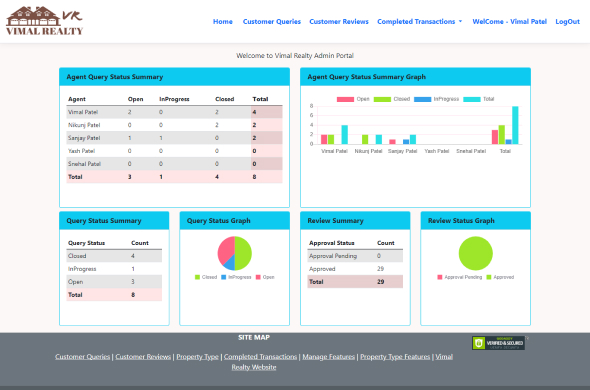Click the Agent Query Status Summary Graph header

(x=415, y=77)
